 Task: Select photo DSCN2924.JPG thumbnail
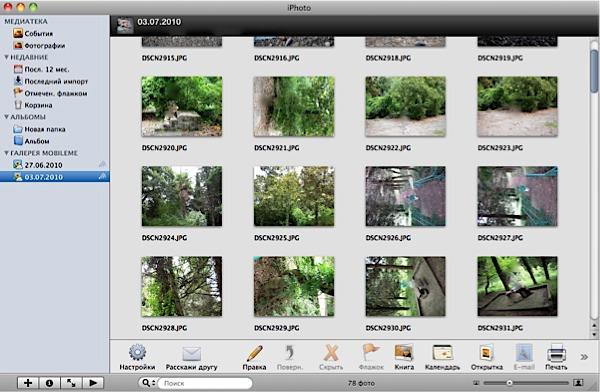point(182,196)
